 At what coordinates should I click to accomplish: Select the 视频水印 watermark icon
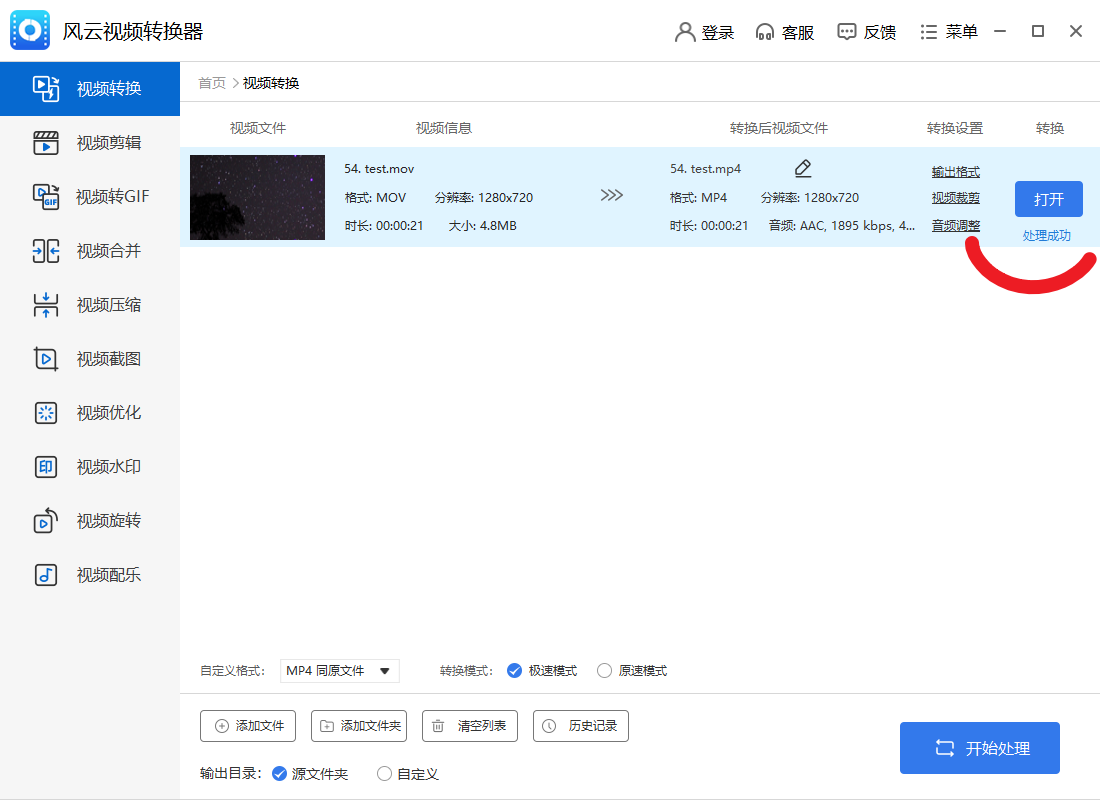click(x=46, y=467)
